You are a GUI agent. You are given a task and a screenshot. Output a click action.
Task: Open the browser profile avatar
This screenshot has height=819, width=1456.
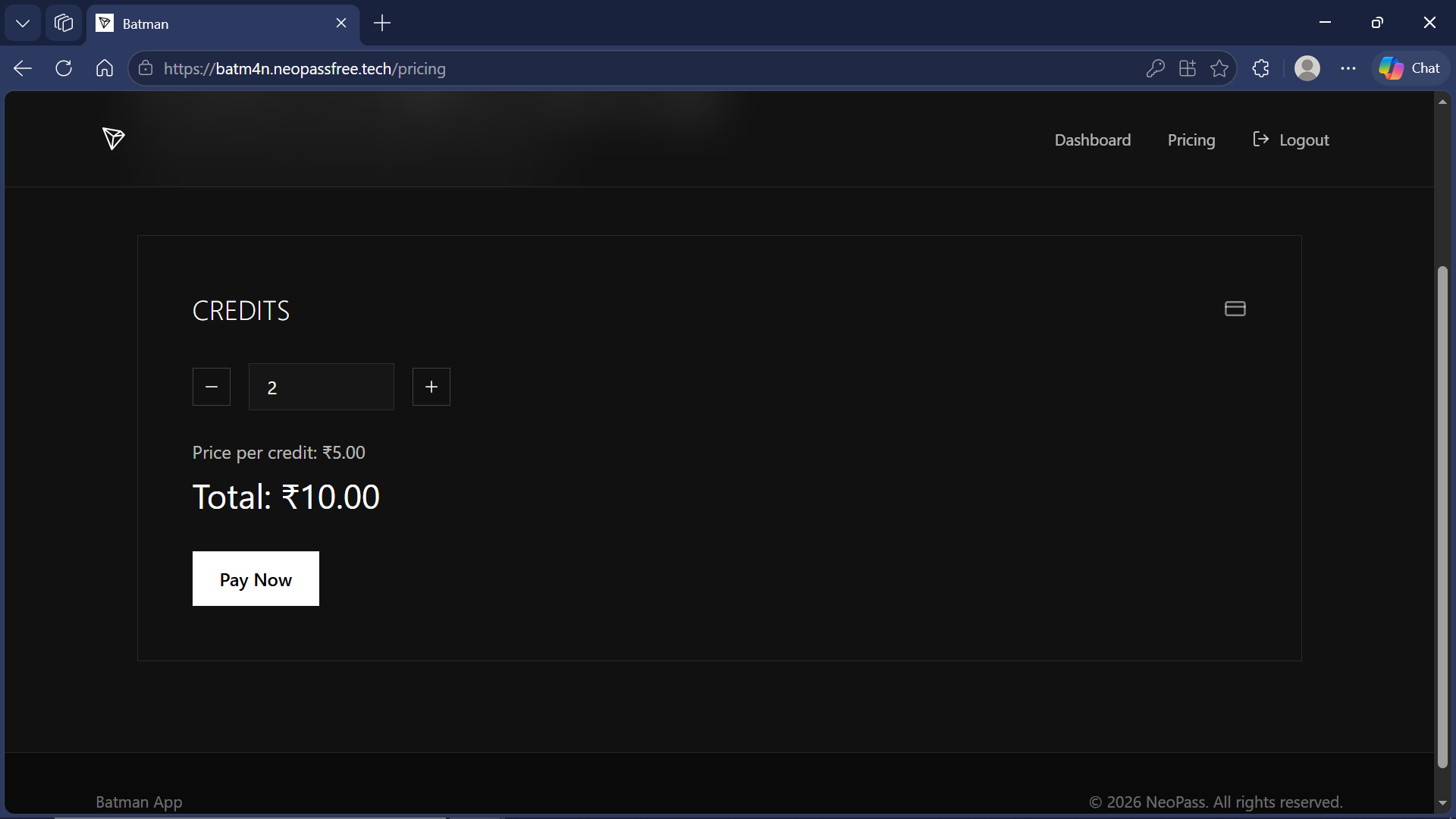(x=1308, y=68)
